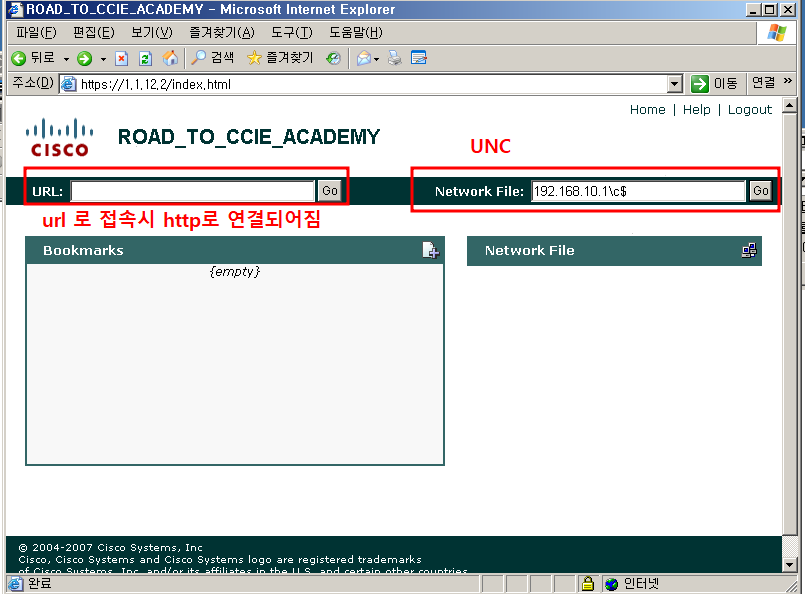Open the Search (검색) toolbar button
This screenshot has height=594, width=805.
(212, 58)
